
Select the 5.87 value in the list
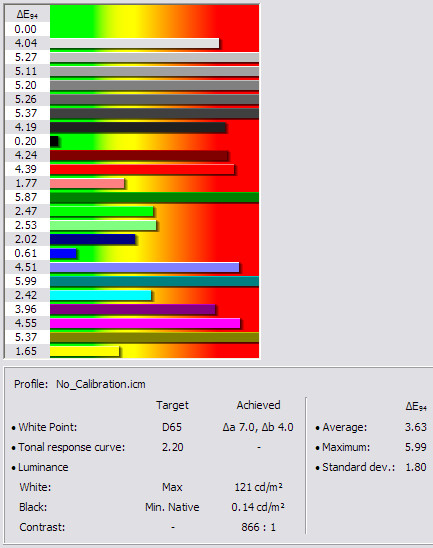26,197
